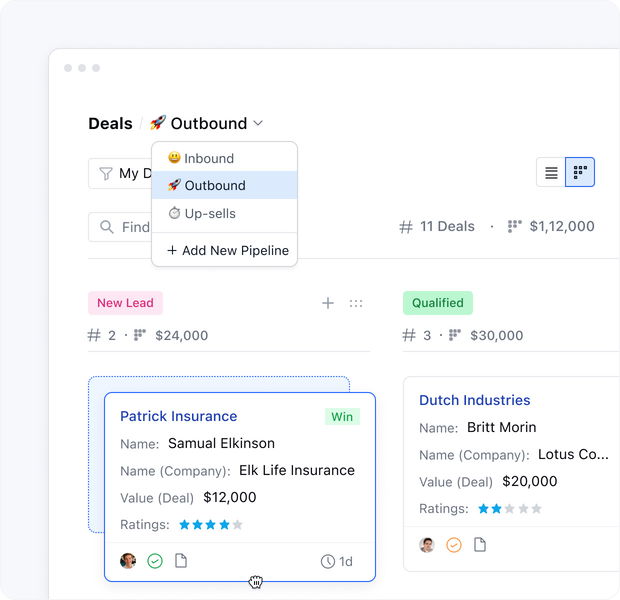
Task: Click the fifth star on Patrick Insurance rating
Action: (237, 524)
